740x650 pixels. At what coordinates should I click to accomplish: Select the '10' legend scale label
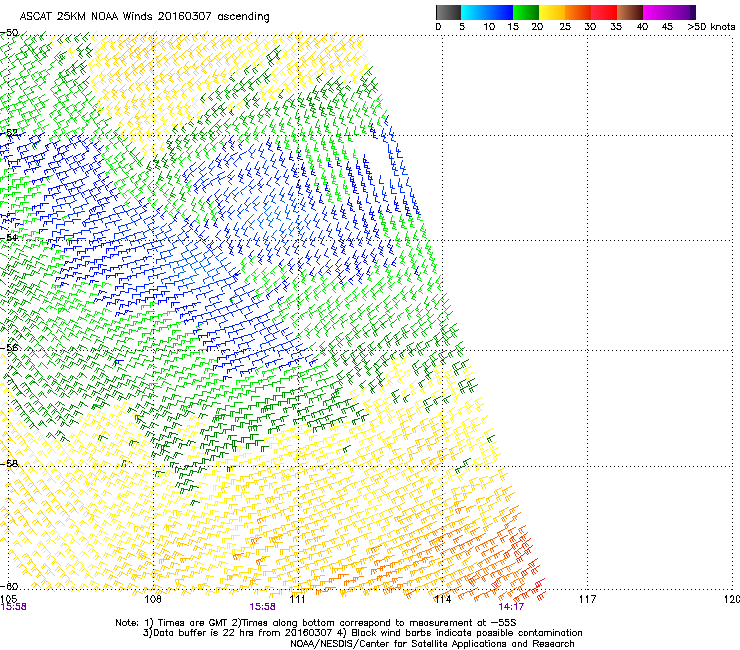click(x=489, y=27)
